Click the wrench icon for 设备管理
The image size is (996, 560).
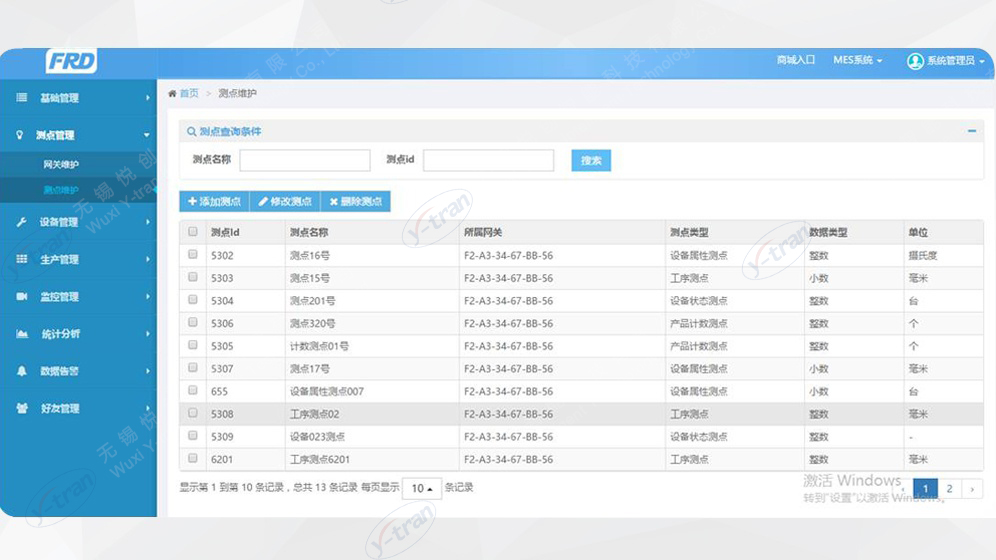point(21,222)
